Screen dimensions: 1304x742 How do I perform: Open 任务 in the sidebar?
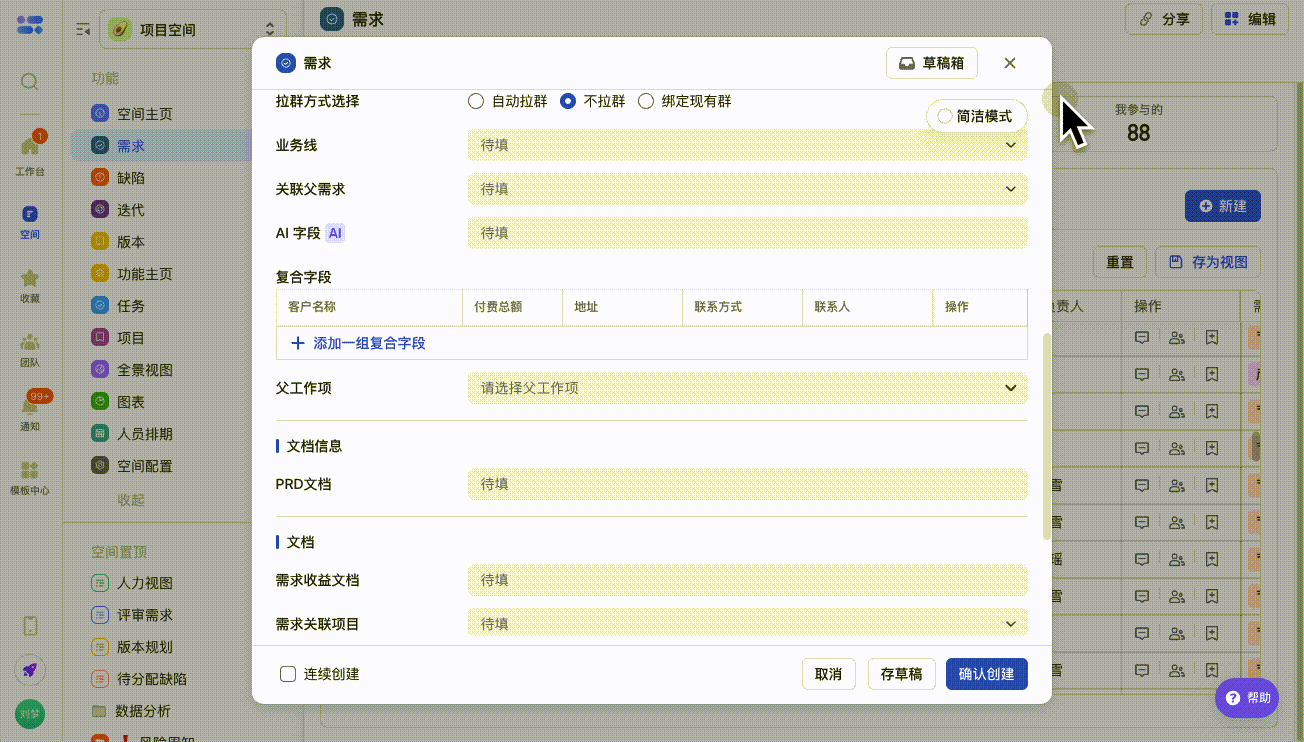coord(130,306)
